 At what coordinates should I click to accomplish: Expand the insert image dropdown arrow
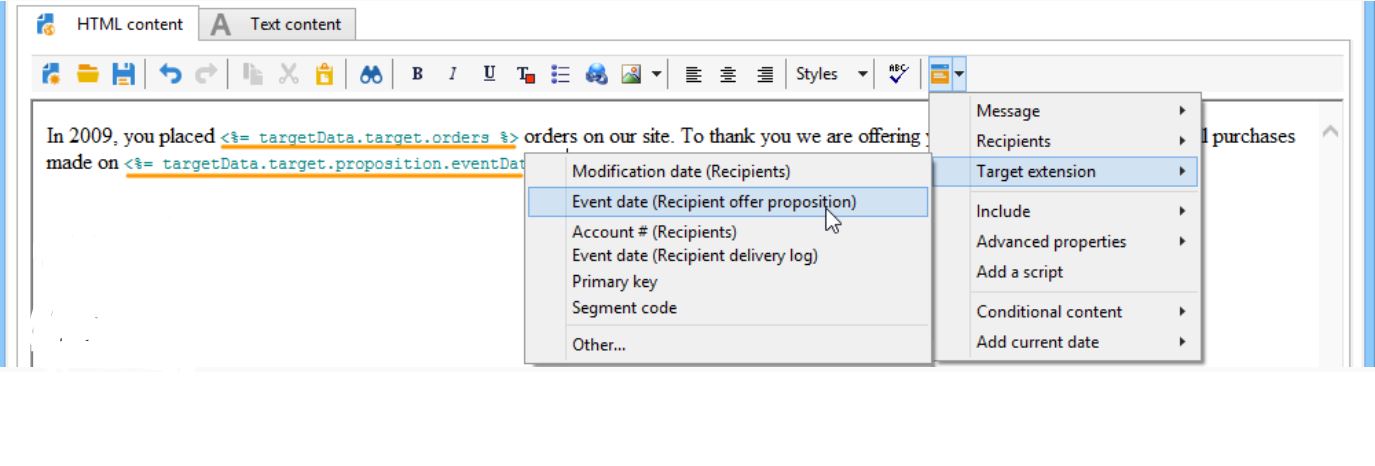[x=657, y=73]
